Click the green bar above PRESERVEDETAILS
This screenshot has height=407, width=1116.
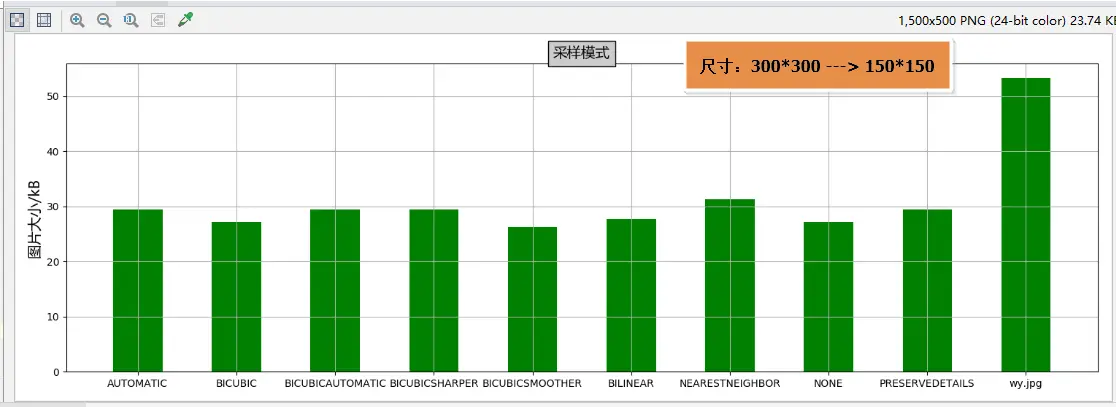tap(927, 290)
